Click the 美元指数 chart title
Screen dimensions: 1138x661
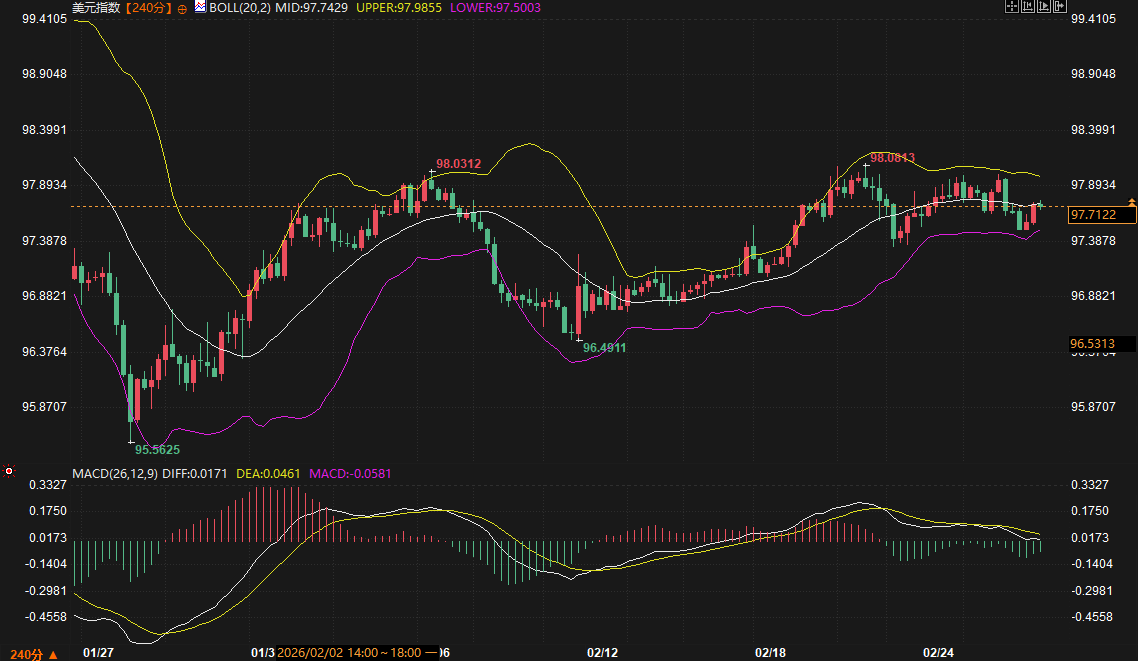(96, 7)
